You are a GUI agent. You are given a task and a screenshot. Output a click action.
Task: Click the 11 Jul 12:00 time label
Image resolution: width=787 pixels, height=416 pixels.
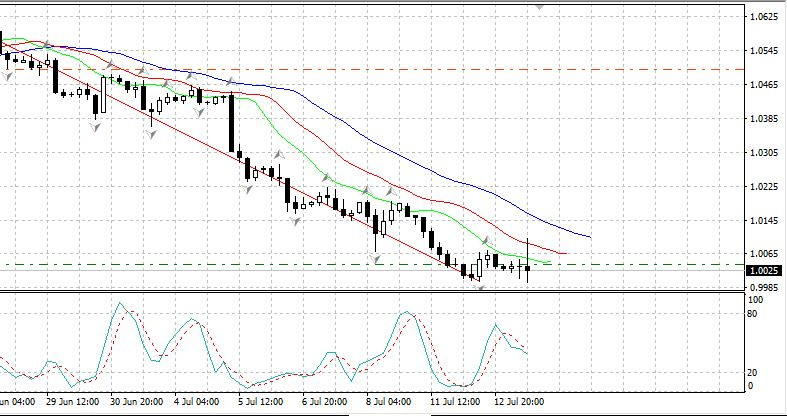[x=455, y=402]
